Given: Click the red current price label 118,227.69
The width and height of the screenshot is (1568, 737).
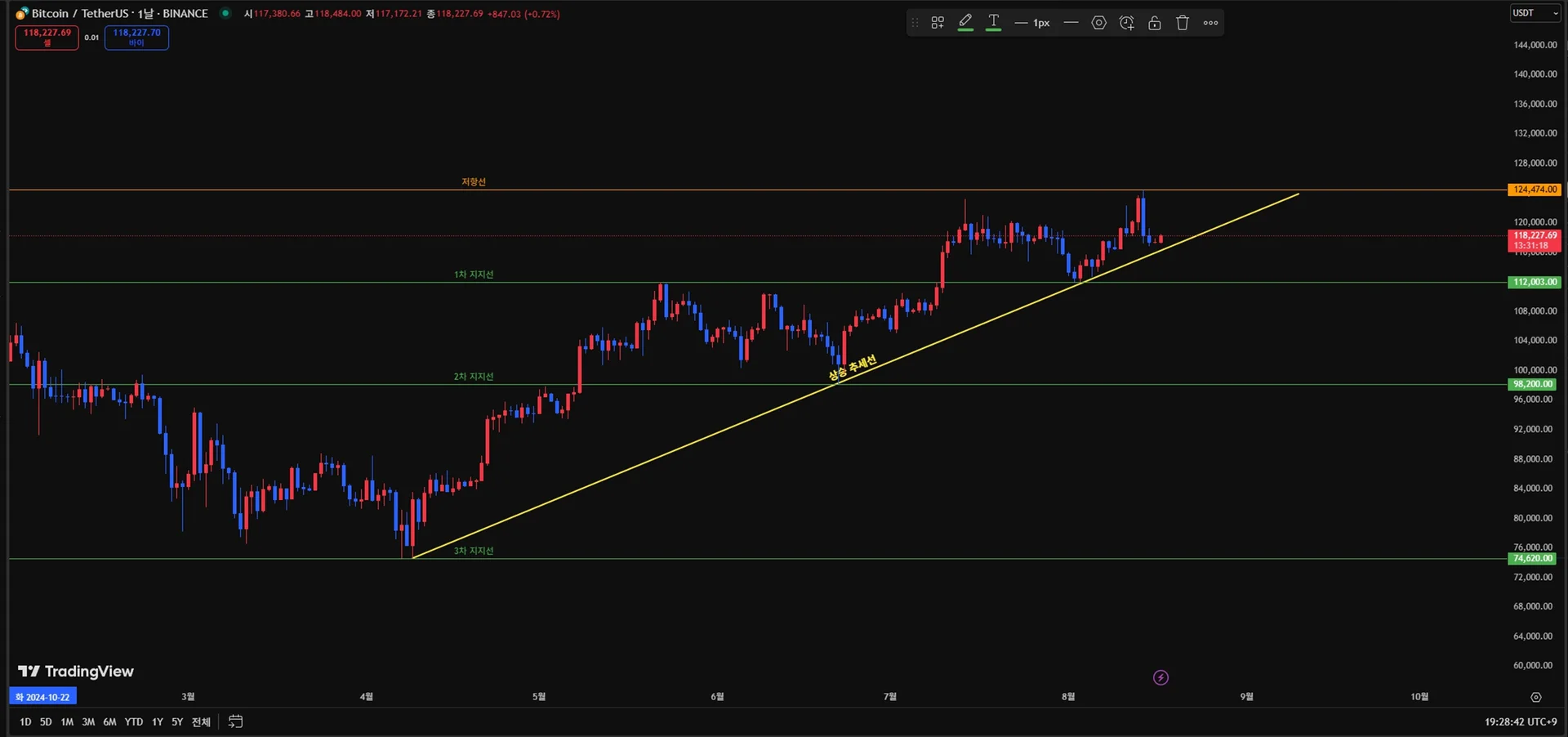Looking at the screenshot, I should 1535,240.
